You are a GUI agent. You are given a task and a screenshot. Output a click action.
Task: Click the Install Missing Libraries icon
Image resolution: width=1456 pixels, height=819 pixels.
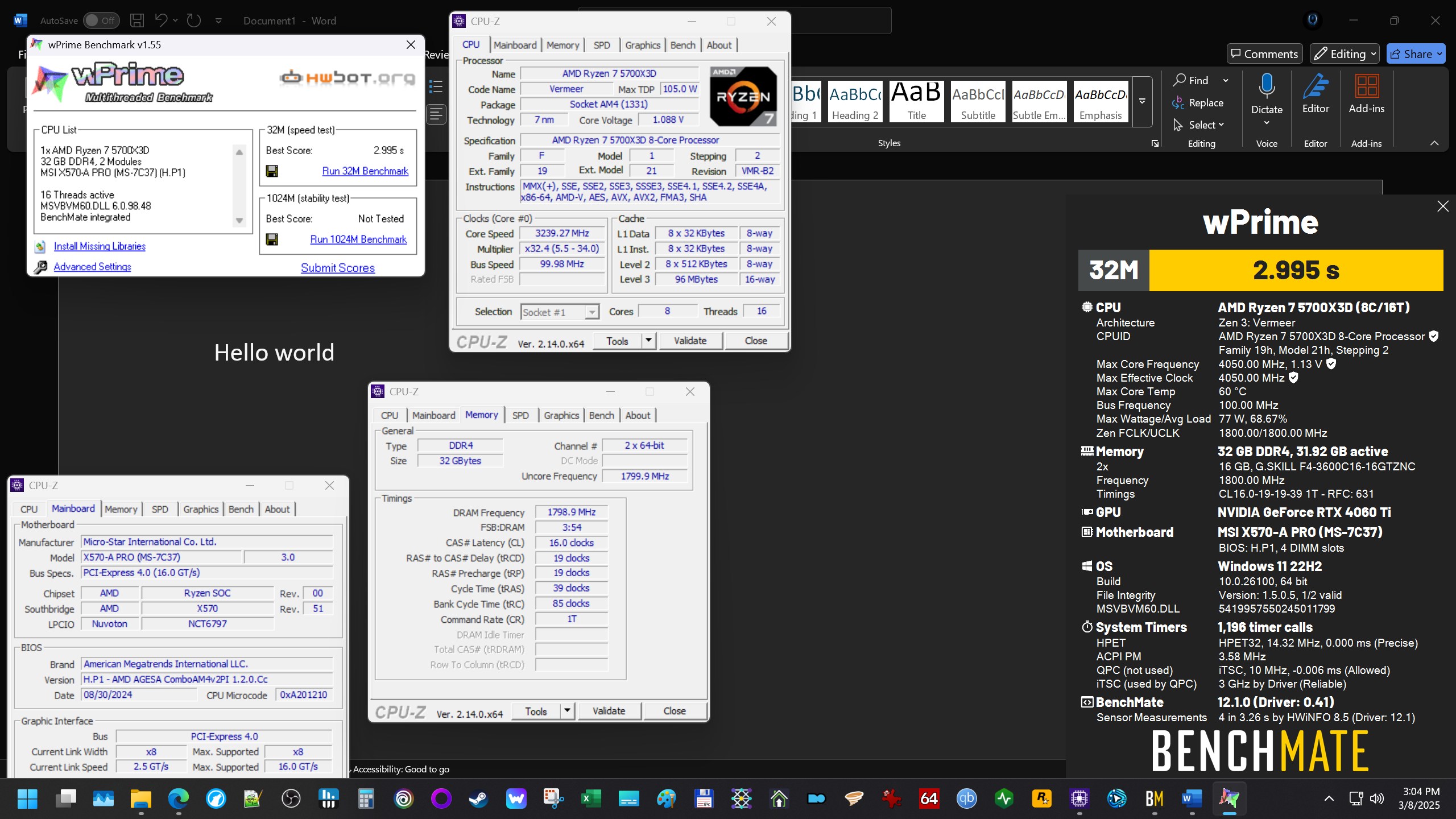click(40, 247)
